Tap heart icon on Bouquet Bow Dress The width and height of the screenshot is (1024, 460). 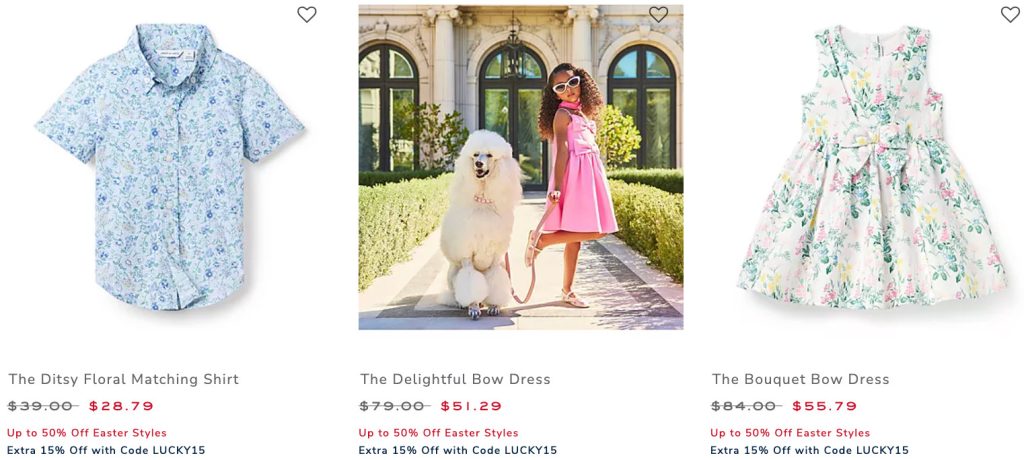1010,15
